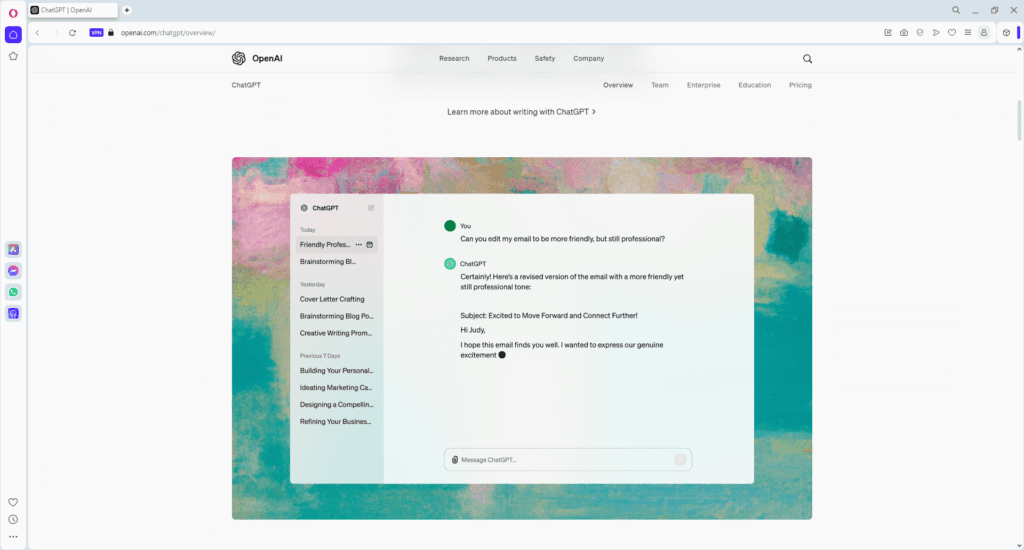Open the Designing a Compellin... conversation
Viewport: 1024px width, 550px height.
click(x=336, y=404)
